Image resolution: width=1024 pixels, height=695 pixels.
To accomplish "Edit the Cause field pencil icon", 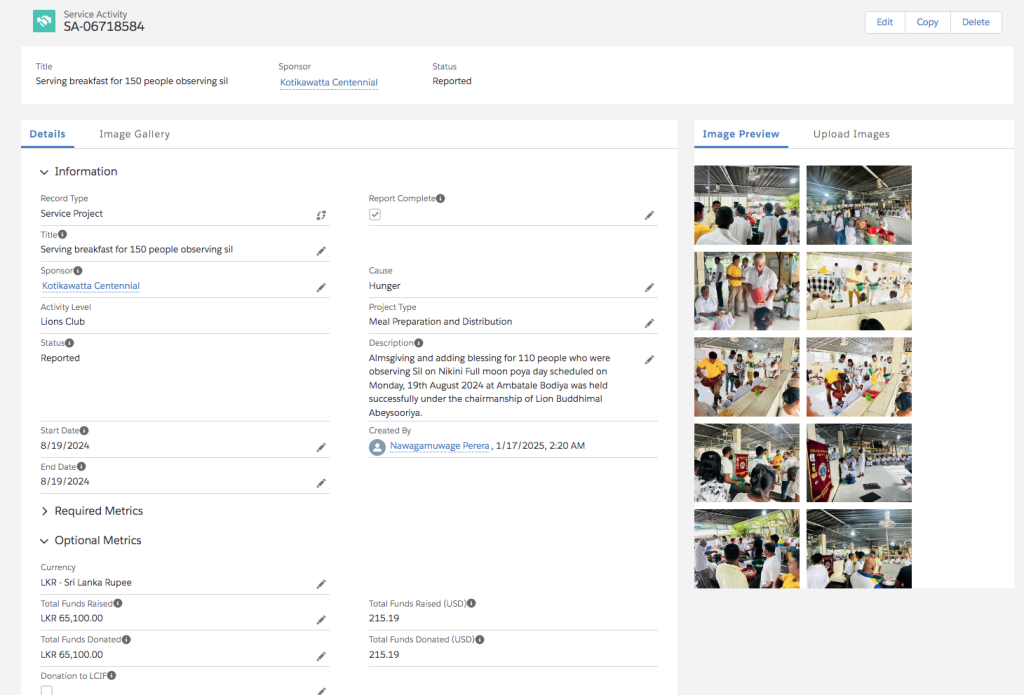I will point(649,287).
